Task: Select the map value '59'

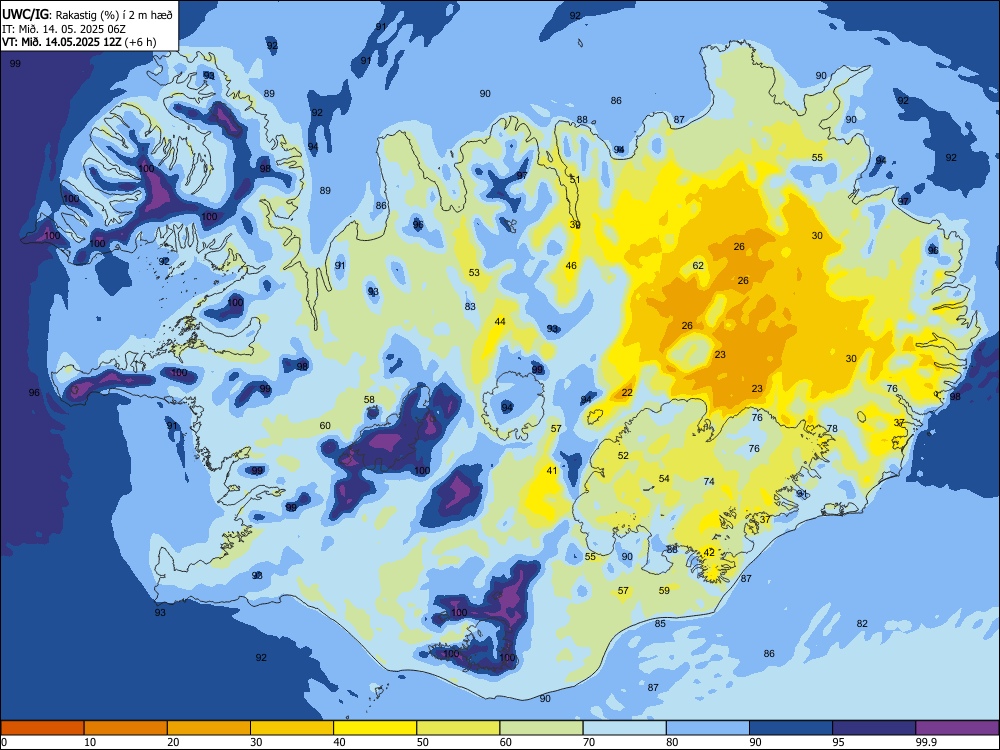Action: click(665, 591)
